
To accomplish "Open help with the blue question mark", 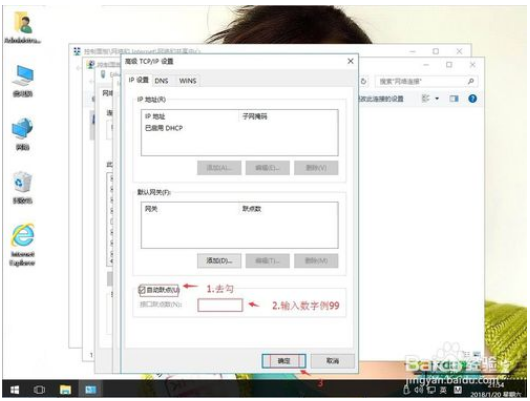I will coord(473,98).
